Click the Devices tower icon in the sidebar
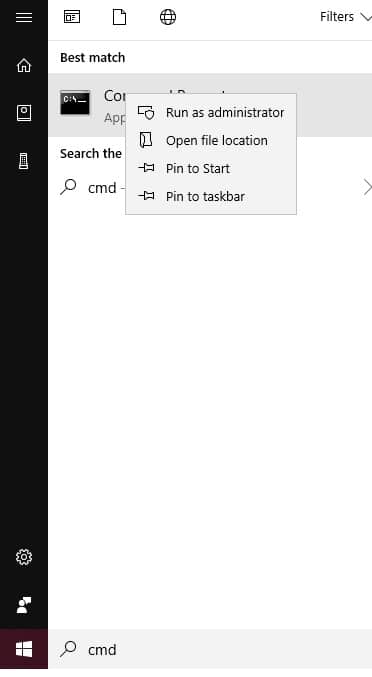Viewport: 372px width, 677px height. click(24, 161)
